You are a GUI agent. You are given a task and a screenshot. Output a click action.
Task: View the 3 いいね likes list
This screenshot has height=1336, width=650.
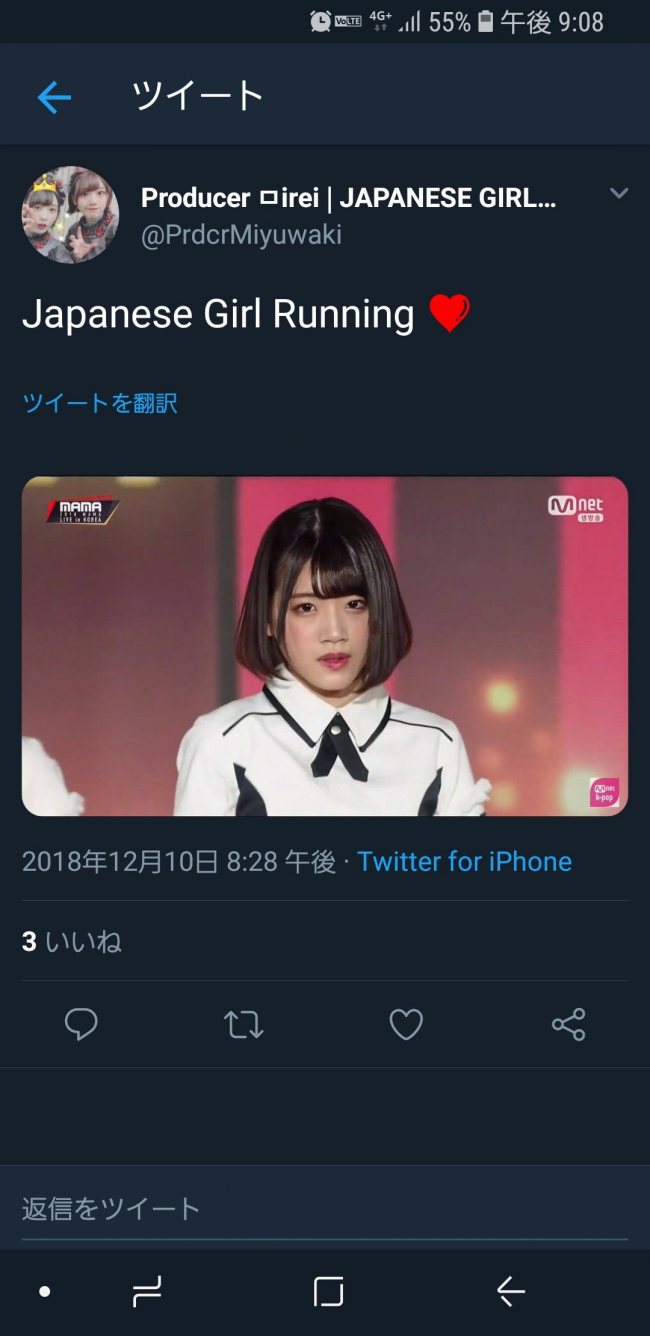tap(72, 941)
